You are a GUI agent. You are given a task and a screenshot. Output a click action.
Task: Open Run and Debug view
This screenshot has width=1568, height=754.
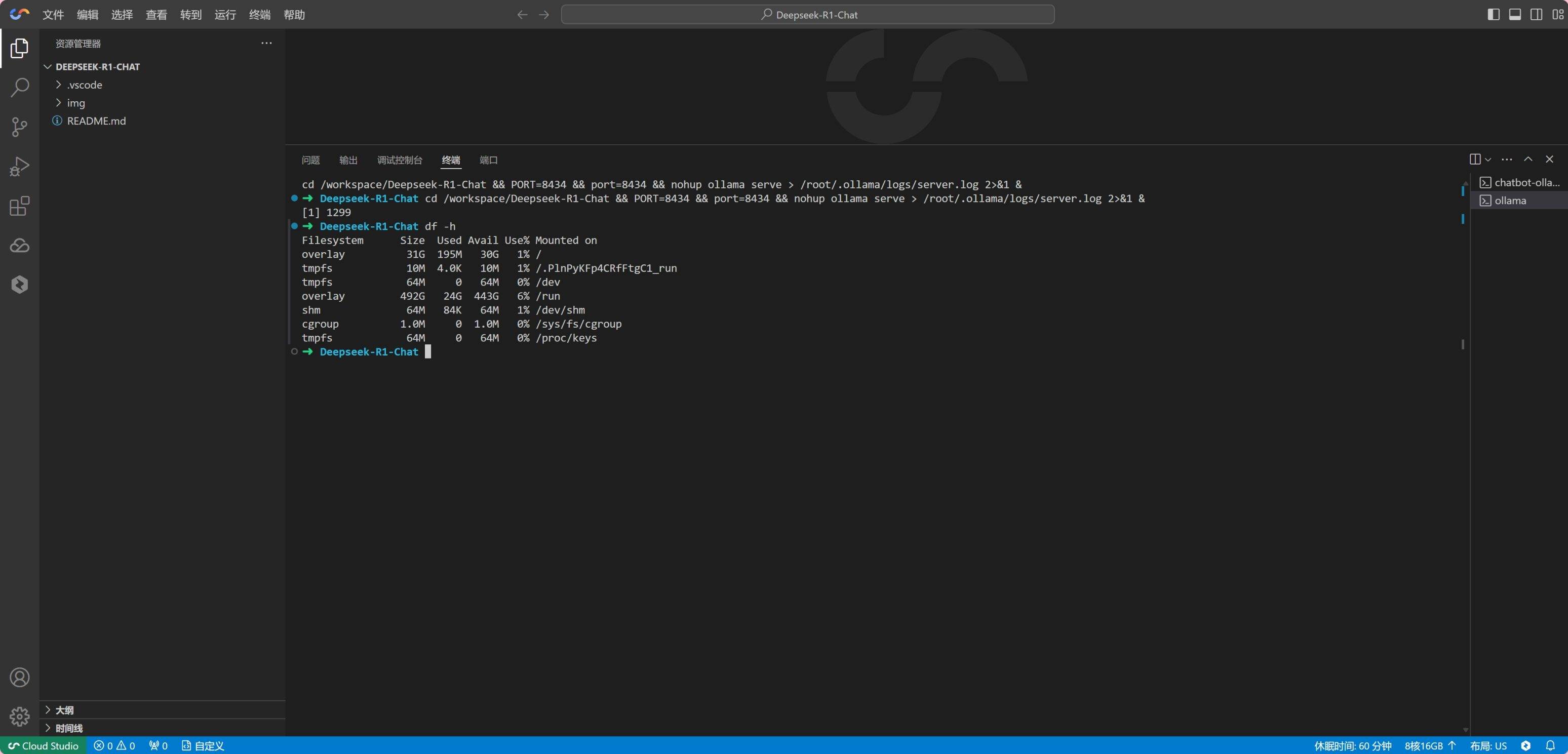pos(19,166)
